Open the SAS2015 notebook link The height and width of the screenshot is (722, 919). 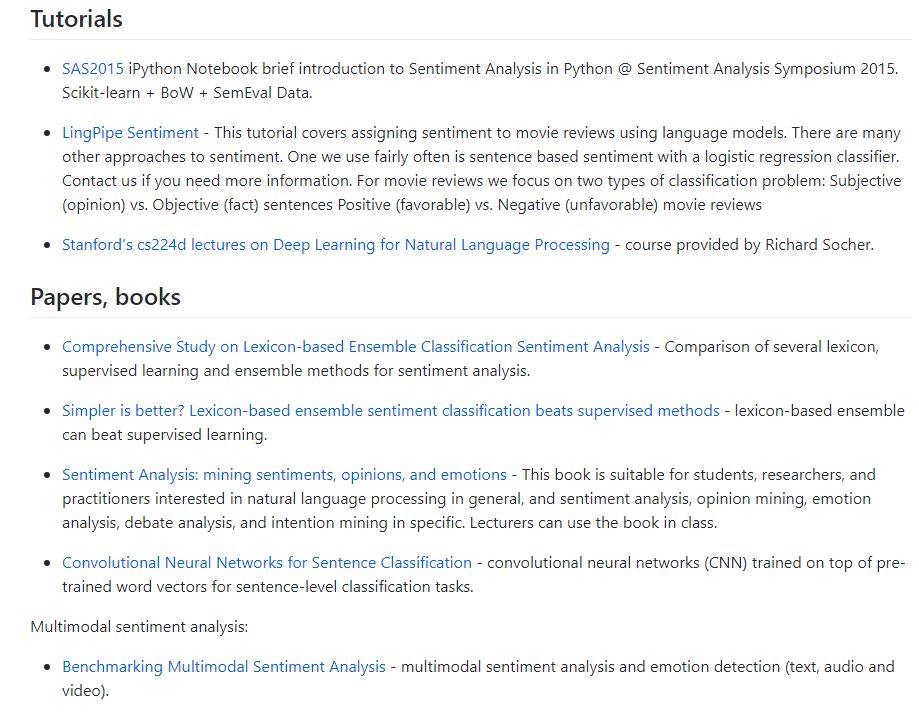pos(93,69)
